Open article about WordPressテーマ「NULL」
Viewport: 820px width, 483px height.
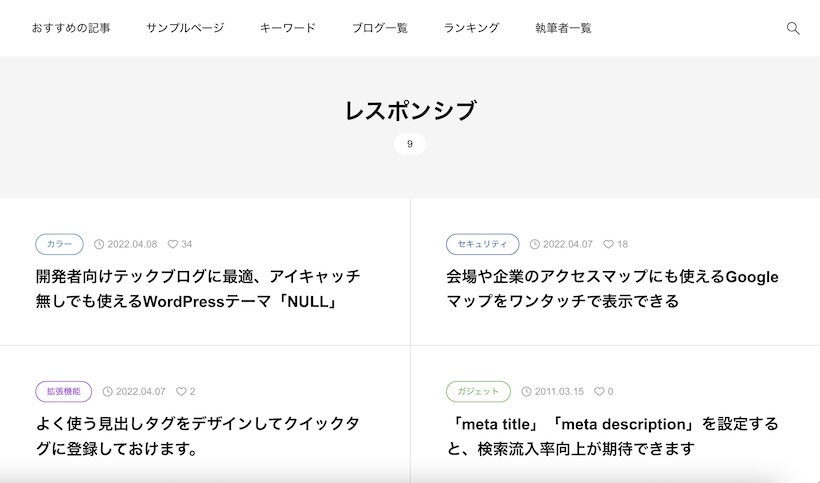[198, 289]
